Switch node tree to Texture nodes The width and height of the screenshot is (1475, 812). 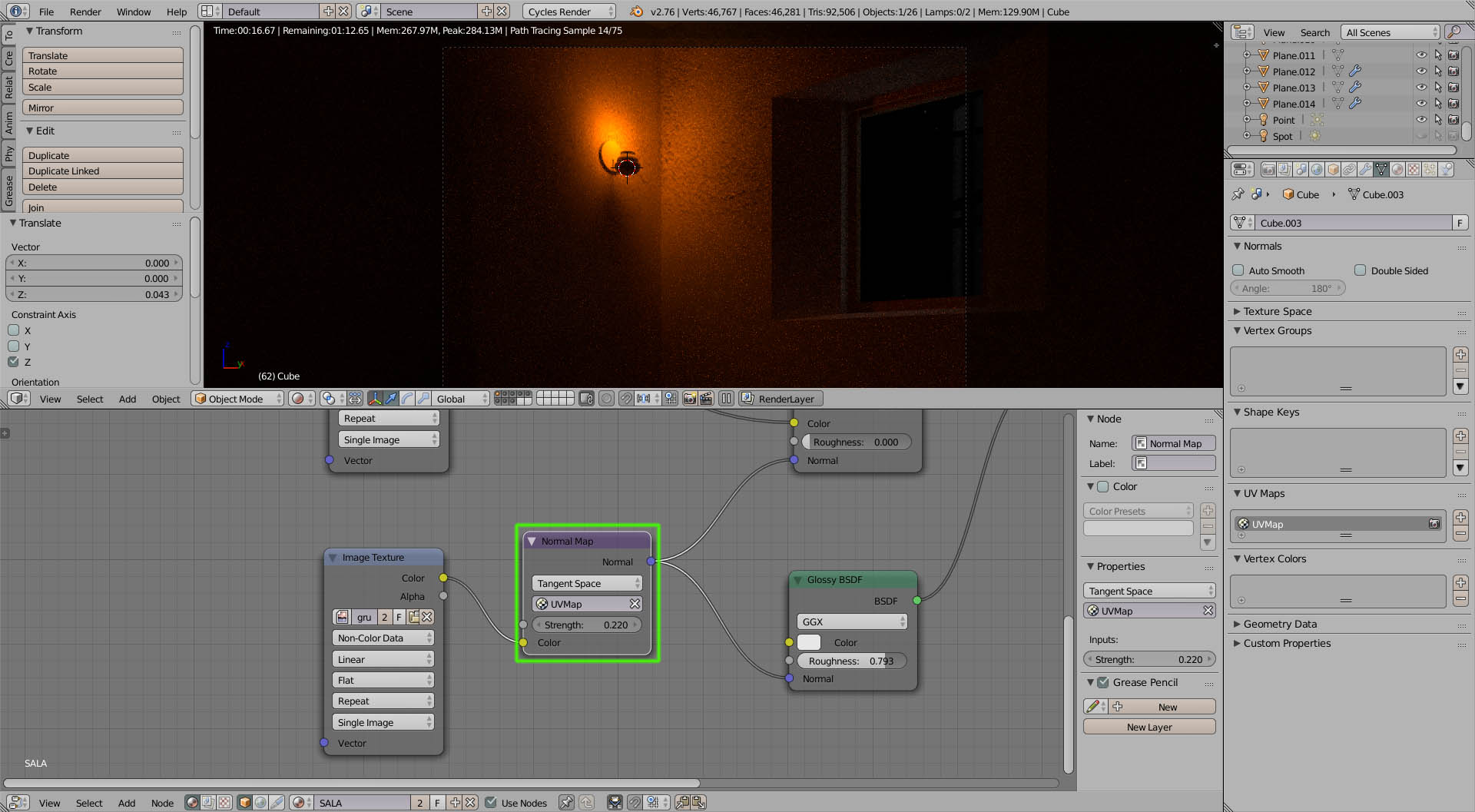224,803
